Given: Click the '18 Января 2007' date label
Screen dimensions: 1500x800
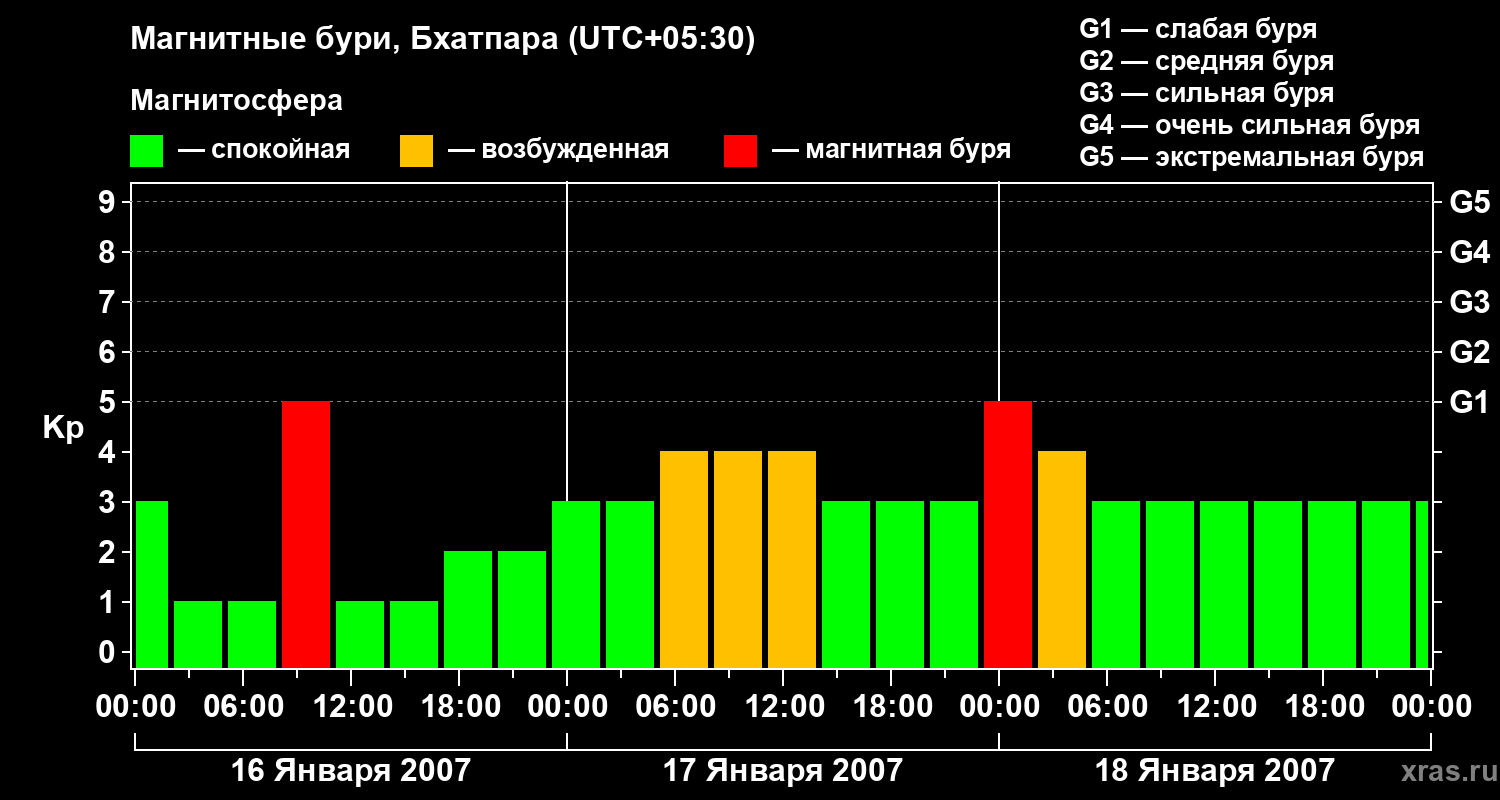Looking at the screenshot, I should coord(1215,771).
